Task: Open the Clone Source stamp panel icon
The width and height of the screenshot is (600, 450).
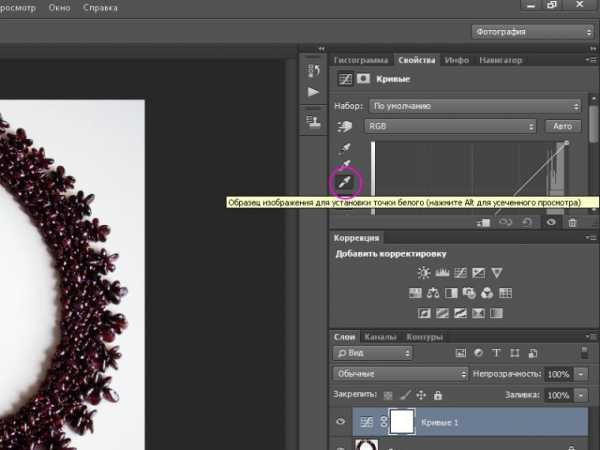Action: pyautogui.click(x=313, y=122)
